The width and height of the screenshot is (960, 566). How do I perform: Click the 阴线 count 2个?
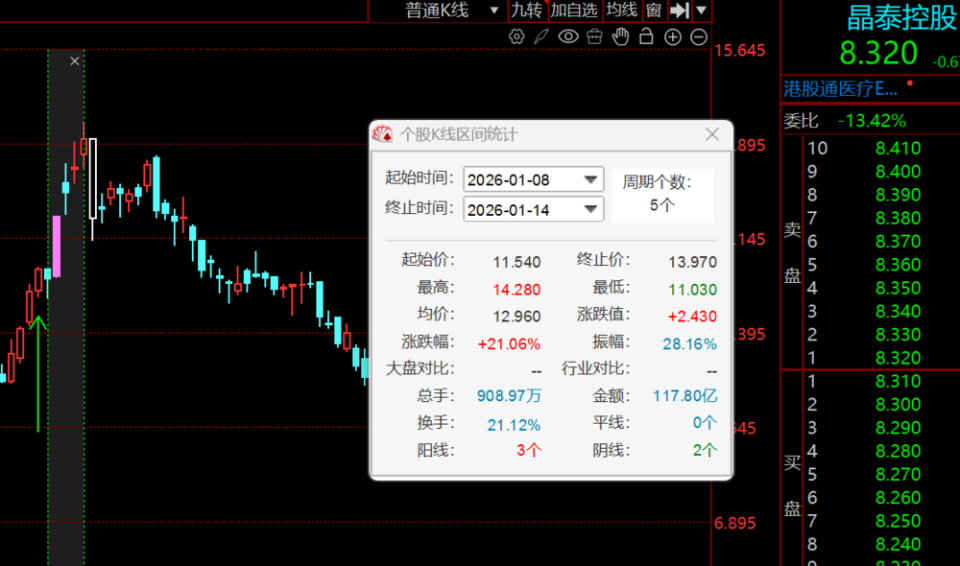coord(705,451)
